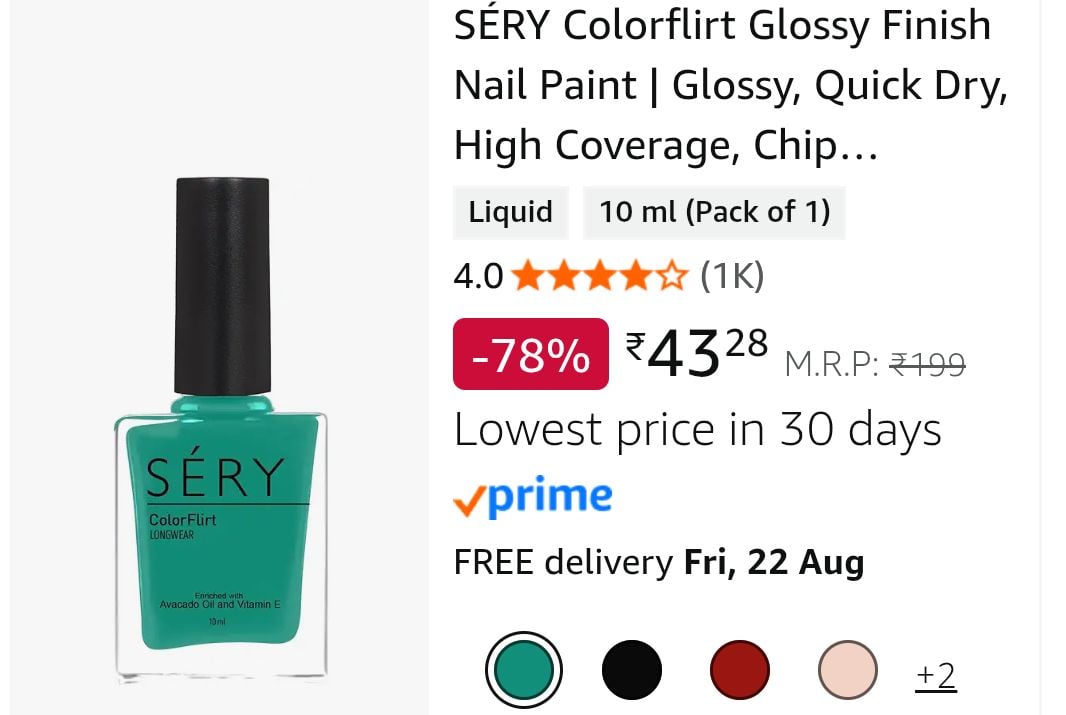
Task: Click the first filled orange rating star
Action: 526,276
